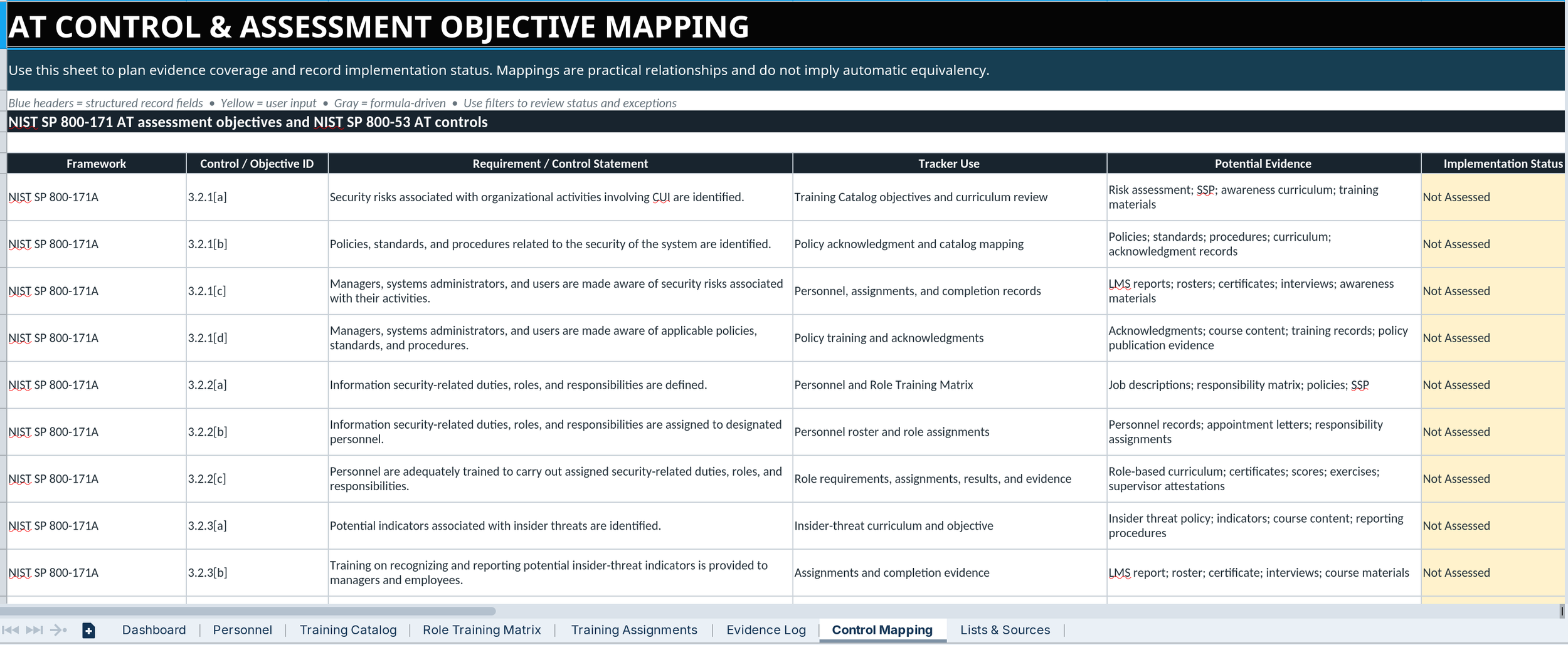Click Not Assessed status for 3.2.2[c]

click(x=1493, y=479)
